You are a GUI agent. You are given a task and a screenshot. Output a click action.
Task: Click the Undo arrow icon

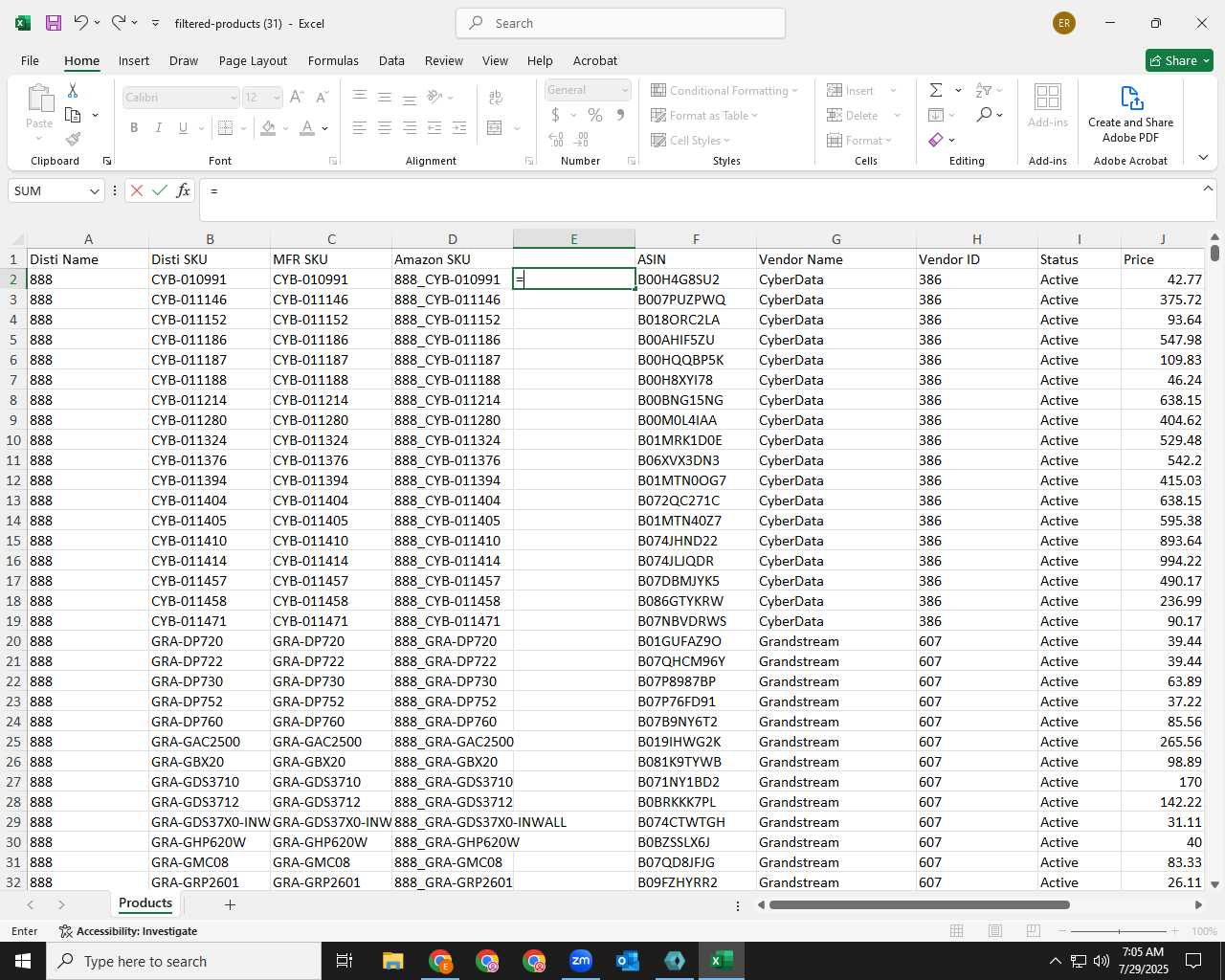(81, 23)
